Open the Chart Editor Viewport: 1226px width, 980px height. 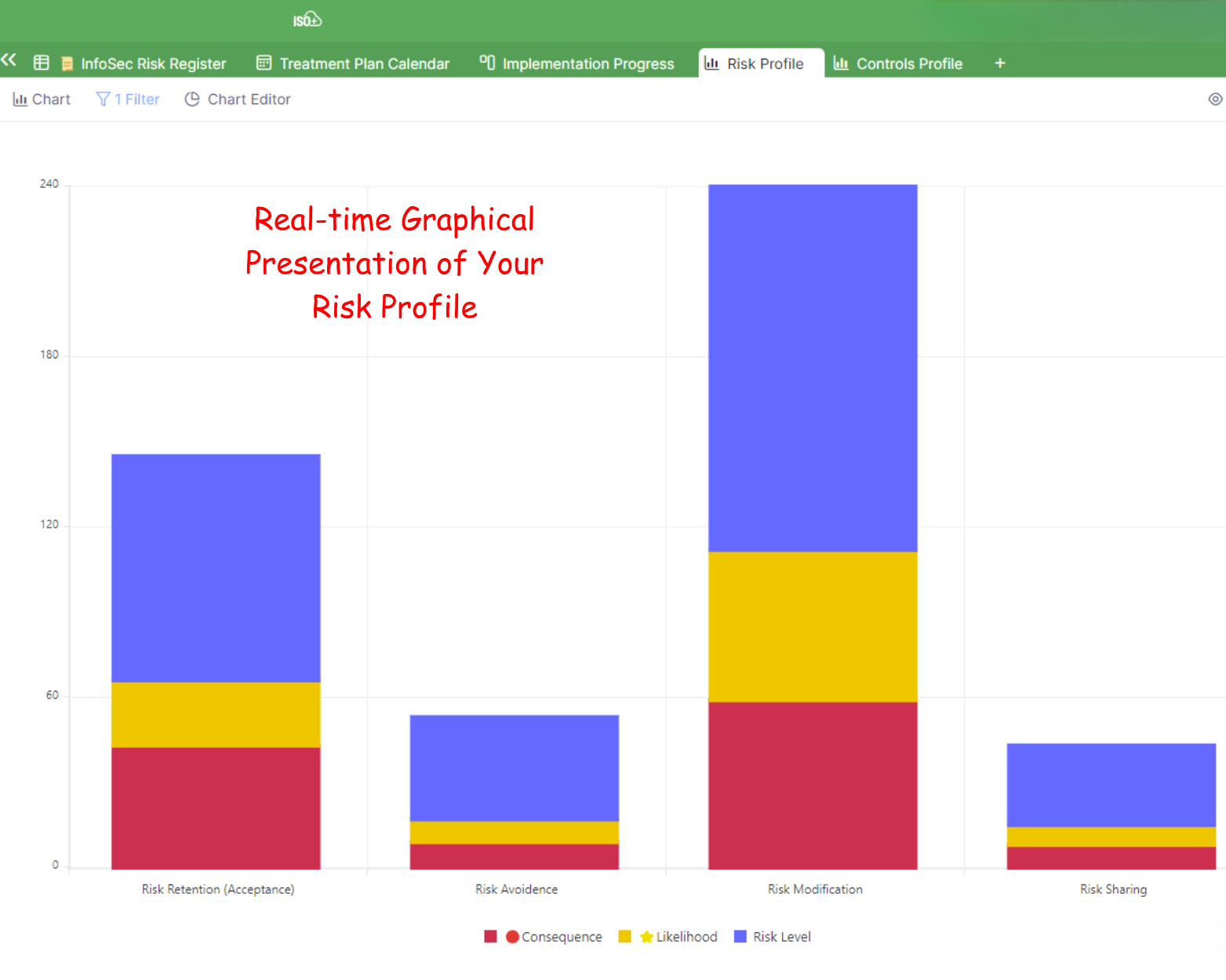tap(238, 100)
